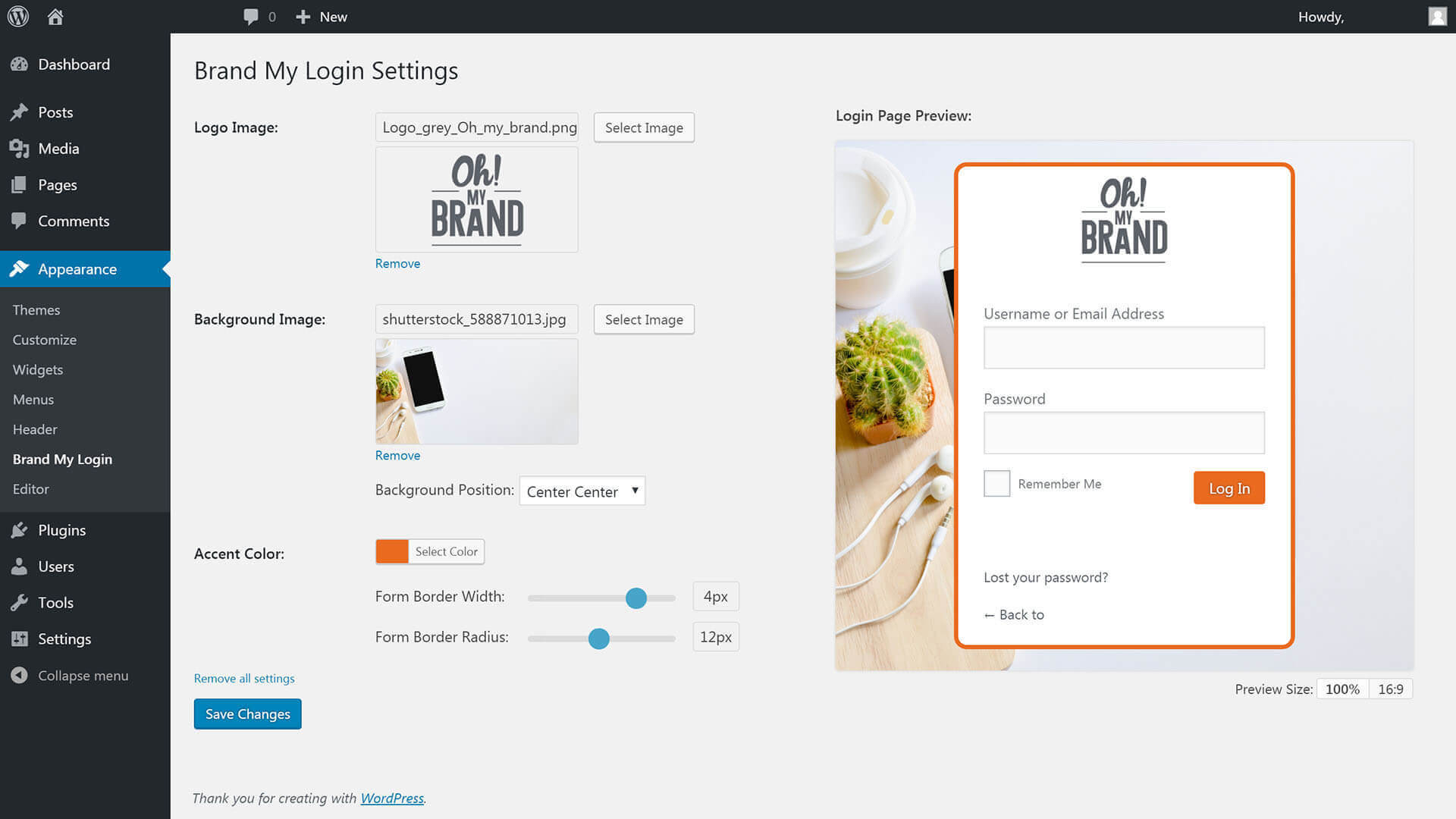This screenshot has height=819, width=1456.
Task: Click the shutterstock background image thumbnail
Action: tap(476, 391)
